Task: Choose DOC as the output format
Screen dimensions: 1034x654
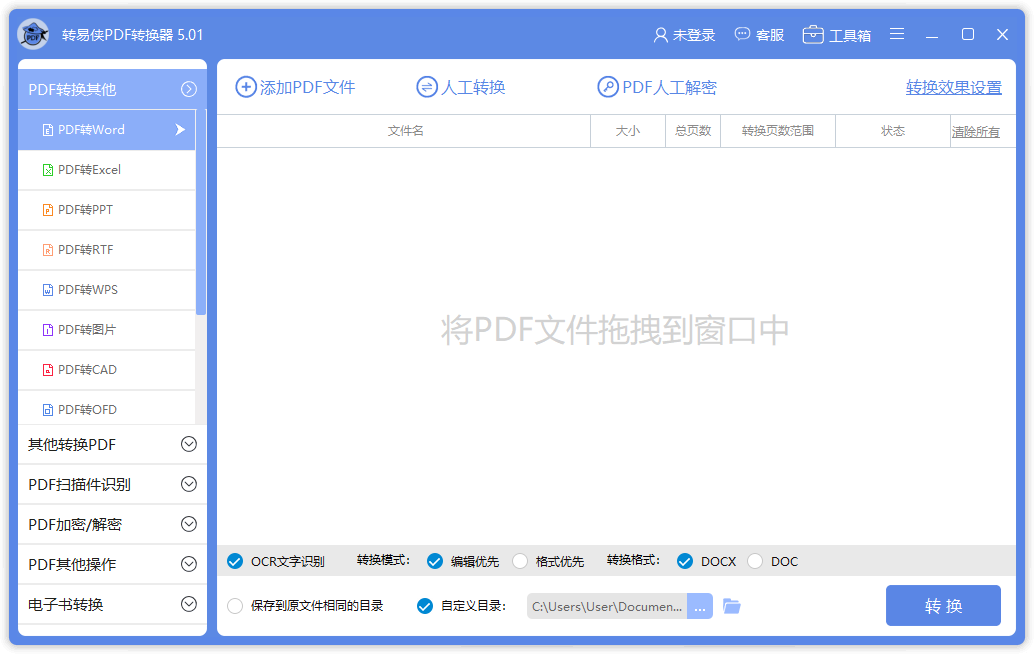Action: [x=755, y=561]
